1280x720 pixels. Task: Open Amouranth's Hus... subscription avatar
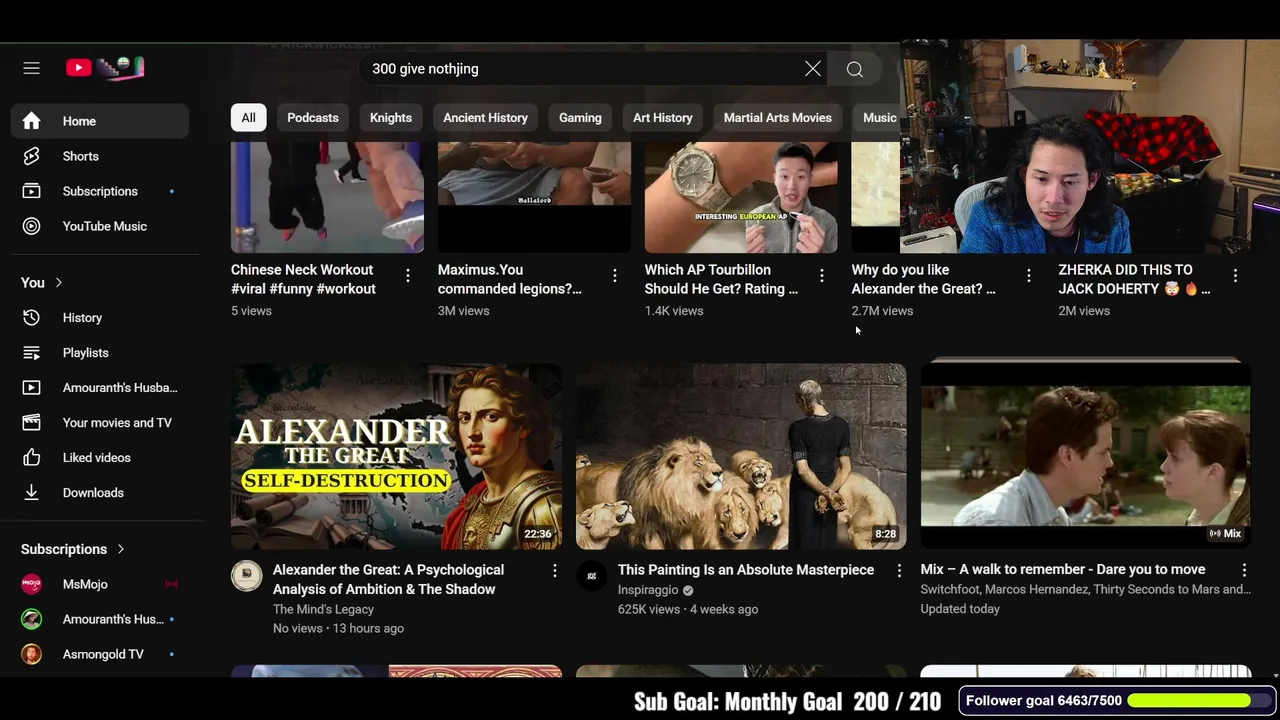(31, 619)
